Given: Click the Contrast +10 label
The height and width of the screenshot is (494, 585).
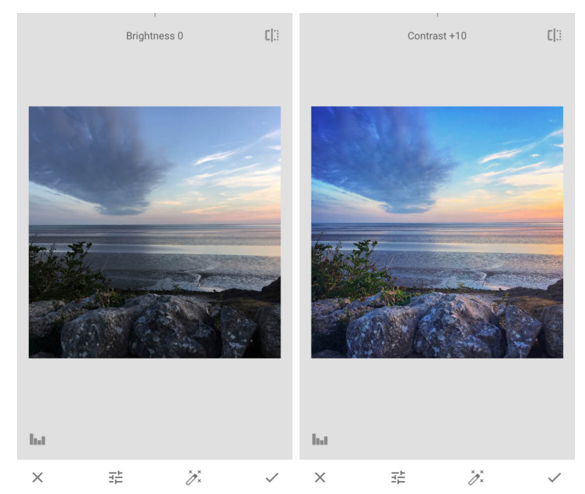Looking at the screenshot, I should click(437, 36).
